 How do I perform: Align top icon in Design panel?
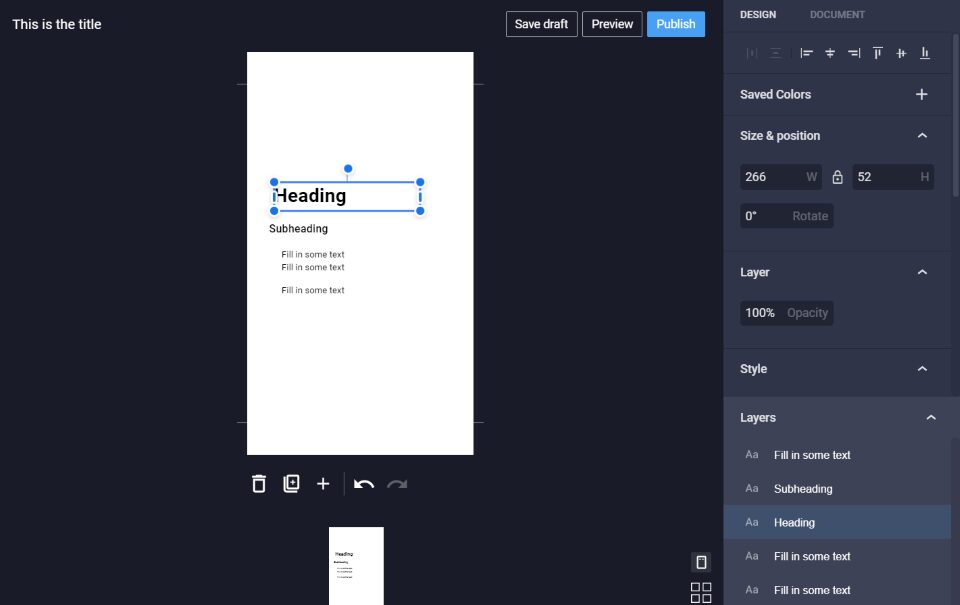(877, 53)
